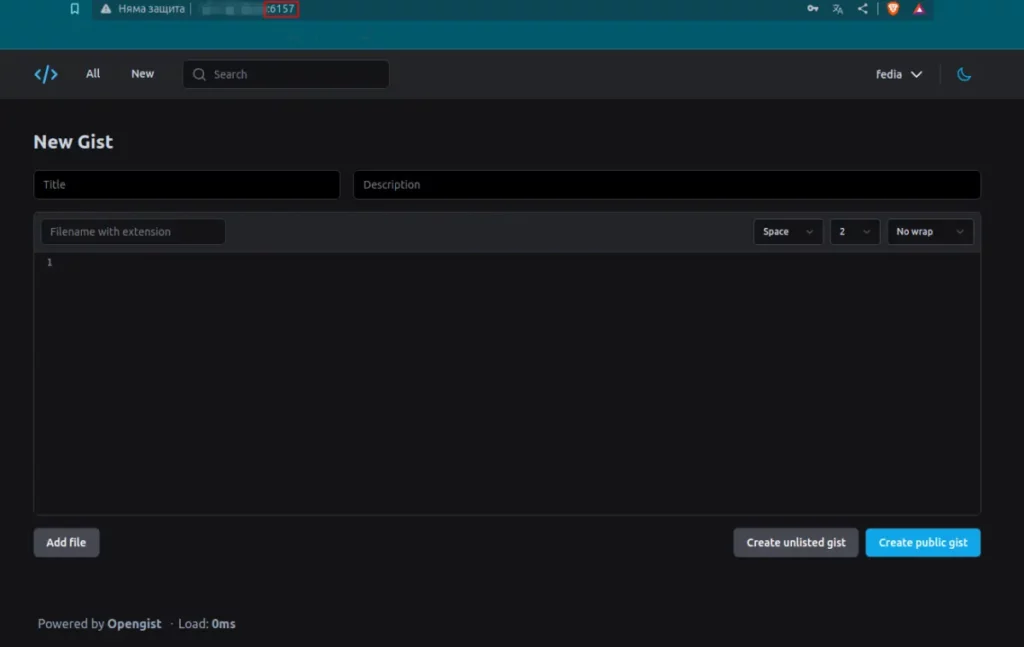Focus the Filename with extension field
This screenshot has width=1024, height=647.
point(133,232)
